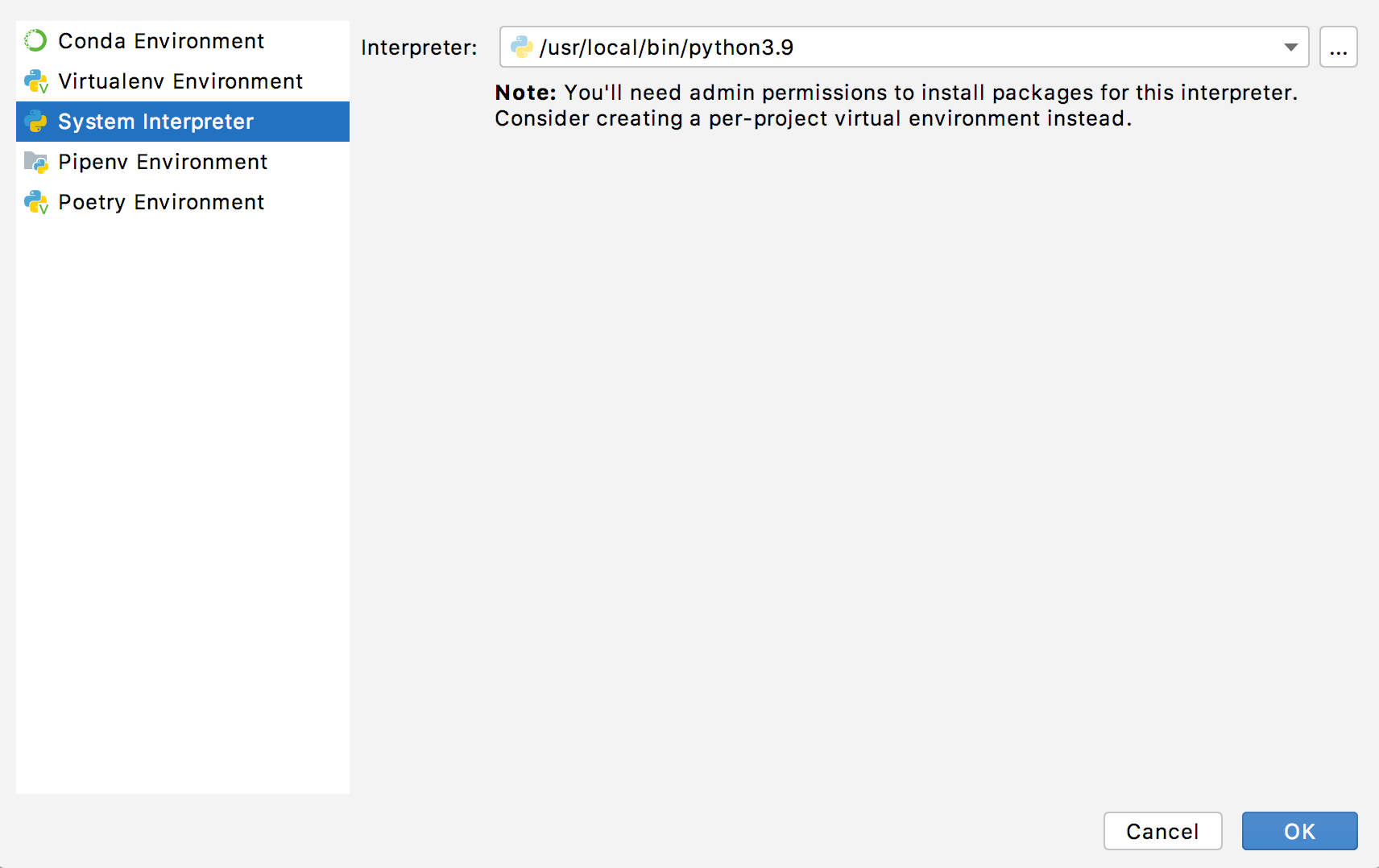The height and width of the screenshot is (868, 1379).
Task: Click the System Interpreter Python icon
Action: tap(35, 122)
